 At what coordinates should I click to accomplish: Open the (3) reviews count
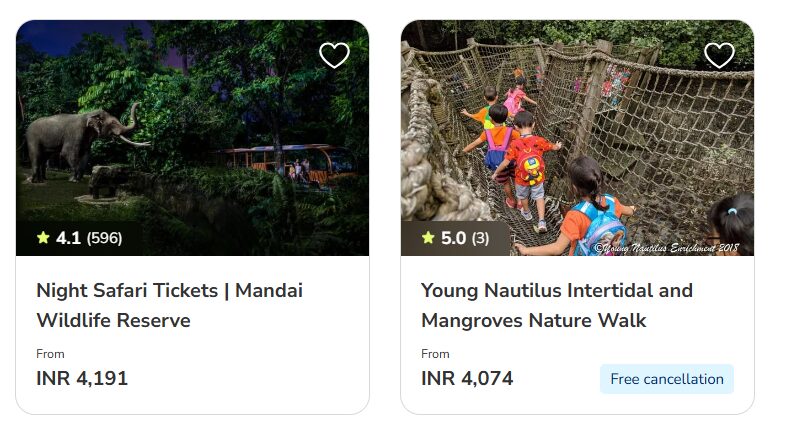coord(480,238)
